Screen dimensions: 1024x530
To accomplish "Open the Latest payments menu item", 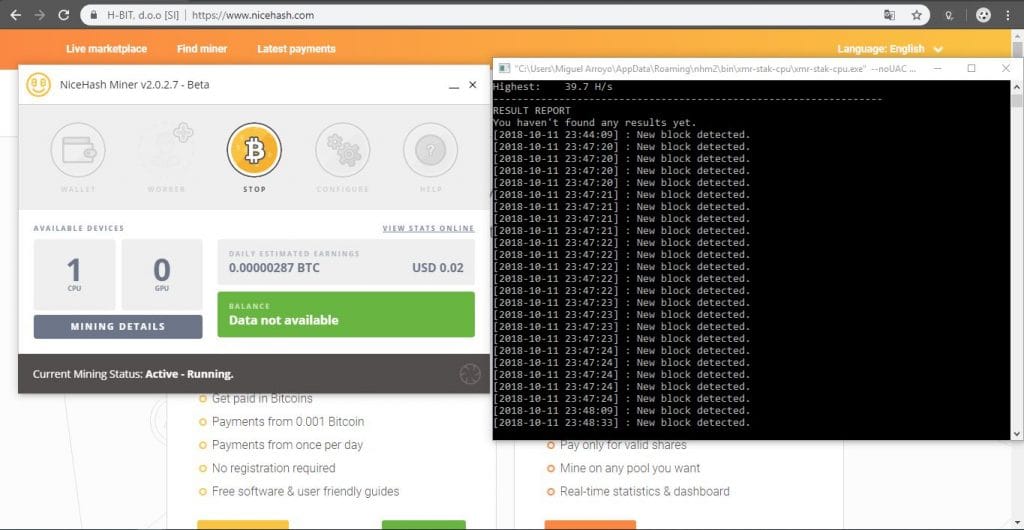I will point(296,49).
